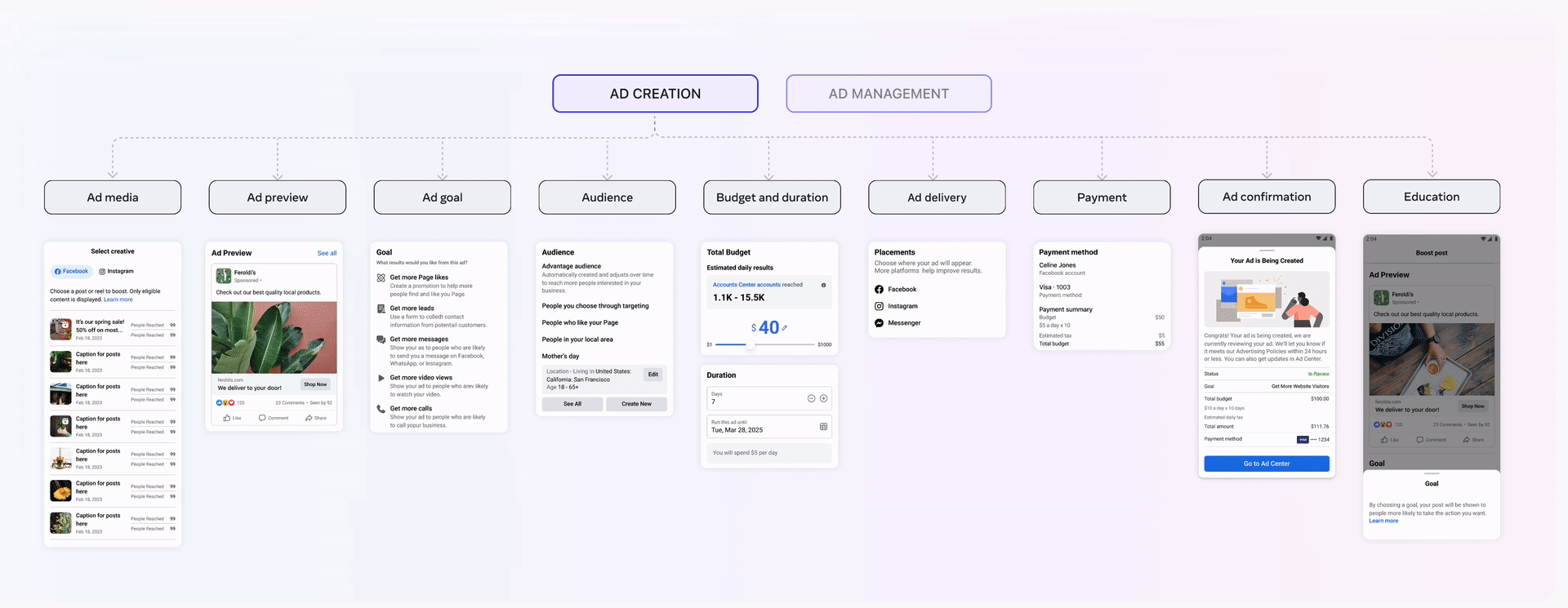Click the Audience section box
Screen dimensions: 1568x608
[608, 197]
